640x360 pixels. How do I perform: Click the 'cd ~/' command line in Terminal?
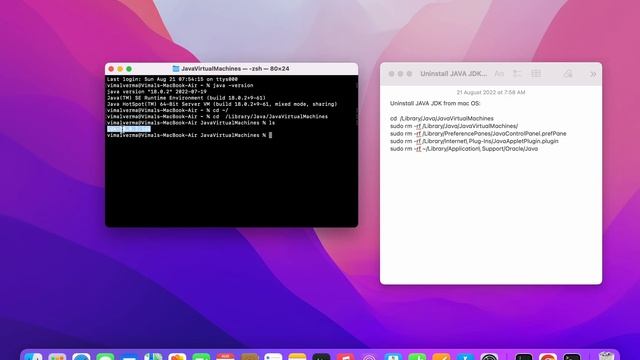tap(168, 110)
